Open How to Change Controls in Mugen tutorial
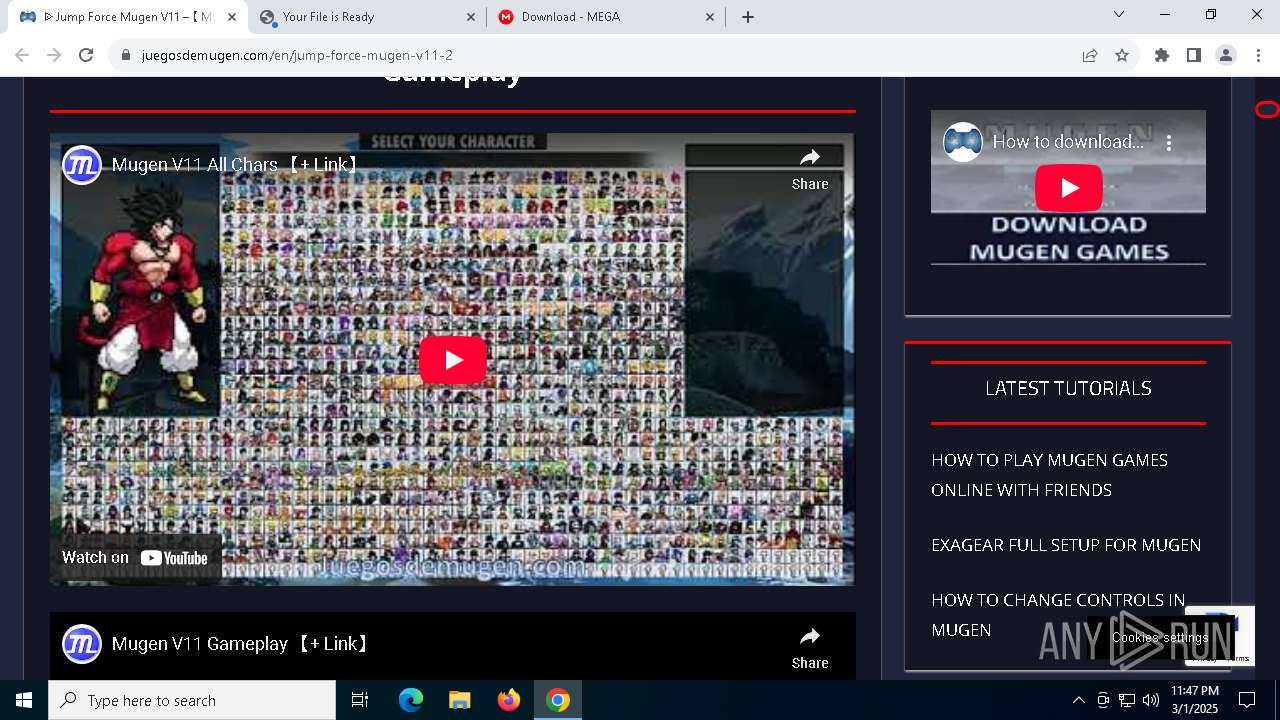 [1058, 615]
